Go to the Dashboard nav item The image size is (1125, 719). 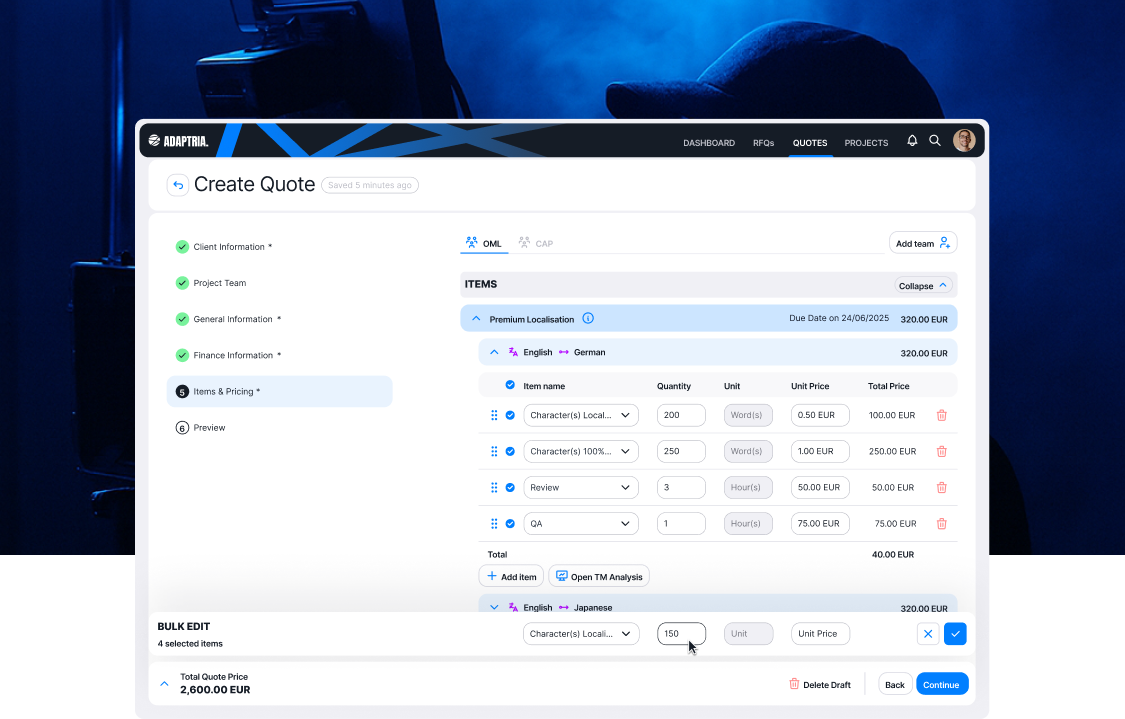[709, 143]
